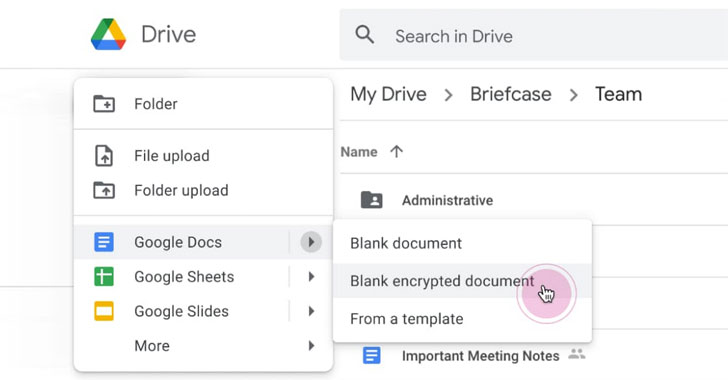Click the yellow Google Slides icon
The width and height of the screenshot is (728, 380).
click(104, 311)
